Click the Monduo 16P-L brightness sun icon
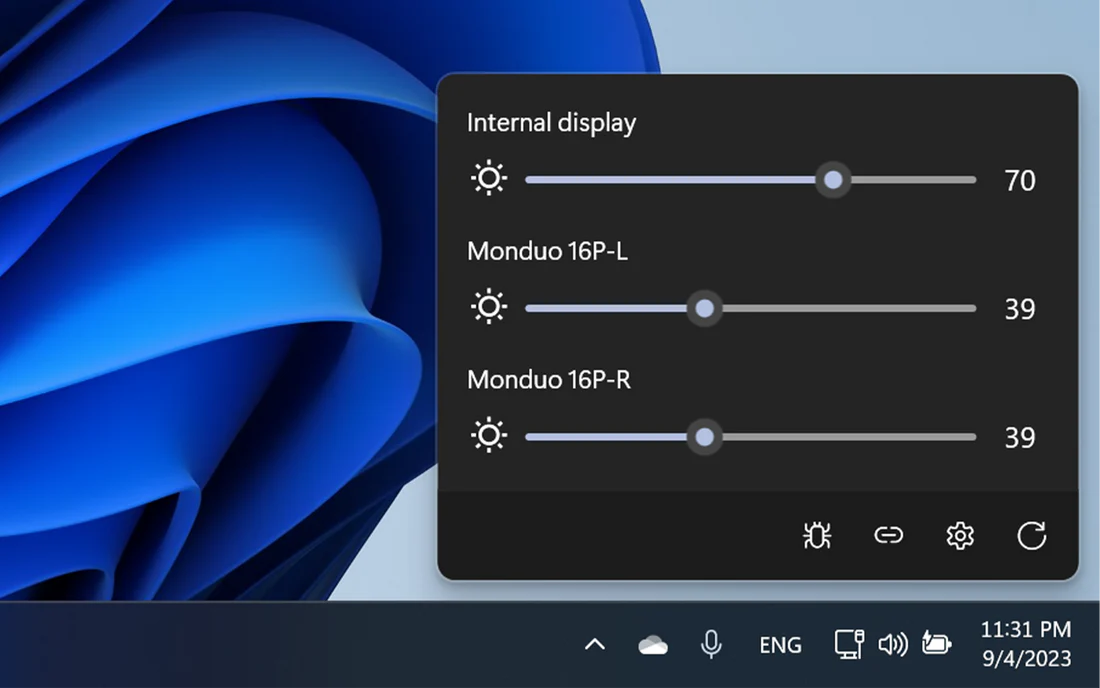 point(489,306)
